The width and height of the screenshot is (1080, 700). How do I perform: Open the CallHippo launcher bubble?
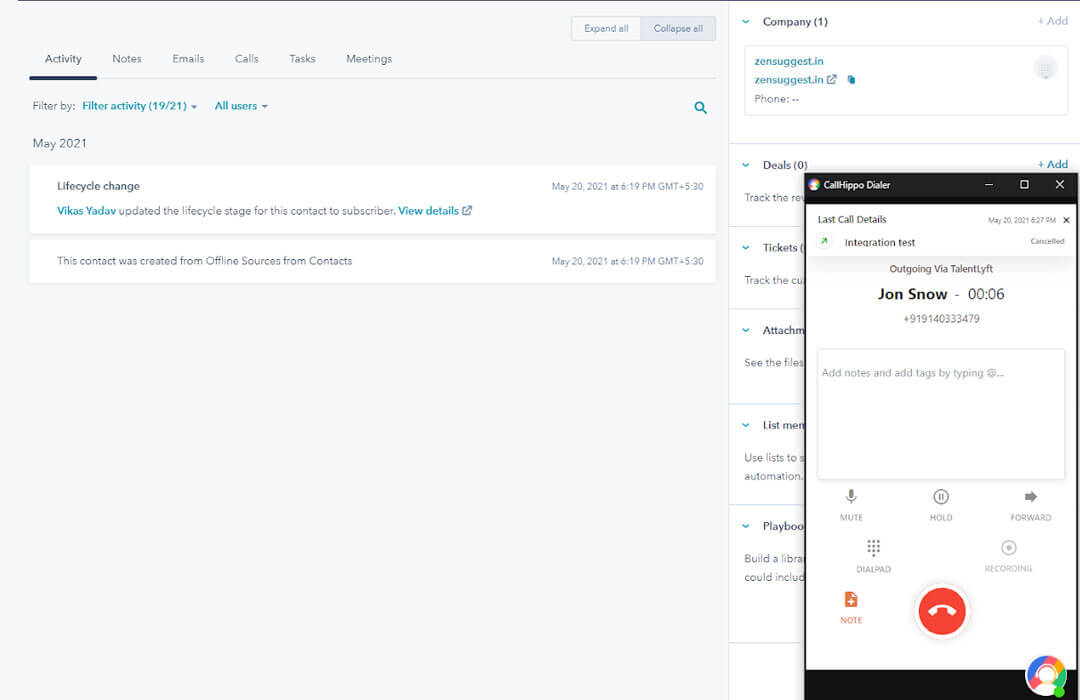tap(1046, 675)
